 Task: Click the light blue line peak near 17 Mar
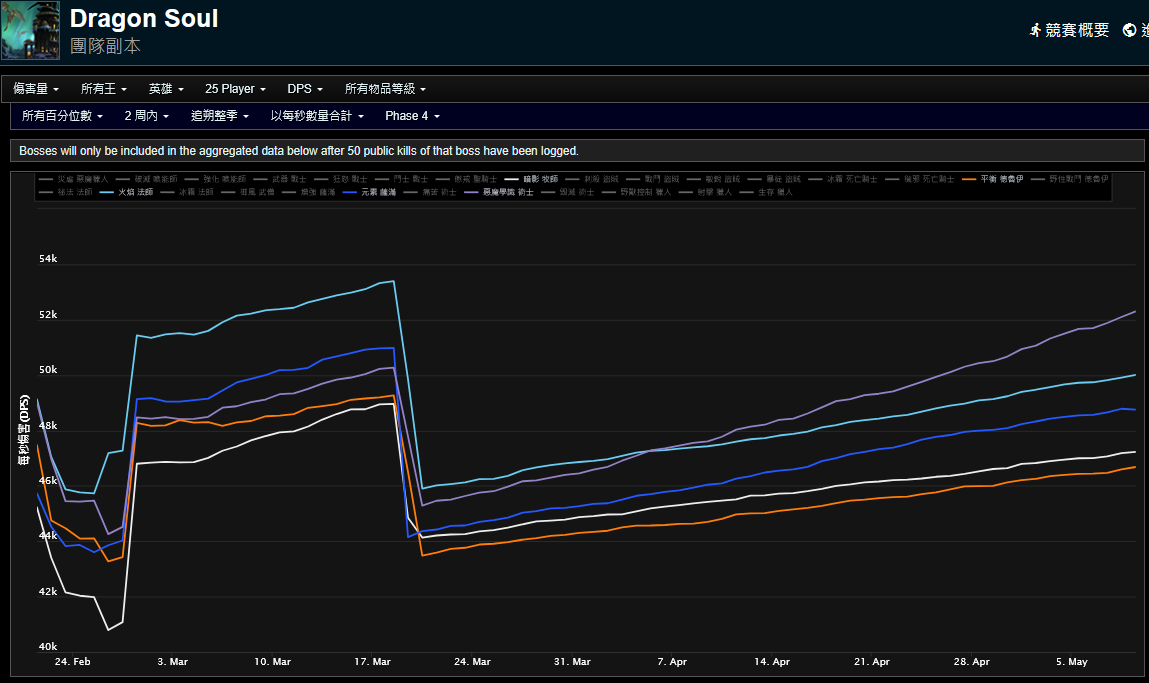pyautogui.click(x=393, y=281)
